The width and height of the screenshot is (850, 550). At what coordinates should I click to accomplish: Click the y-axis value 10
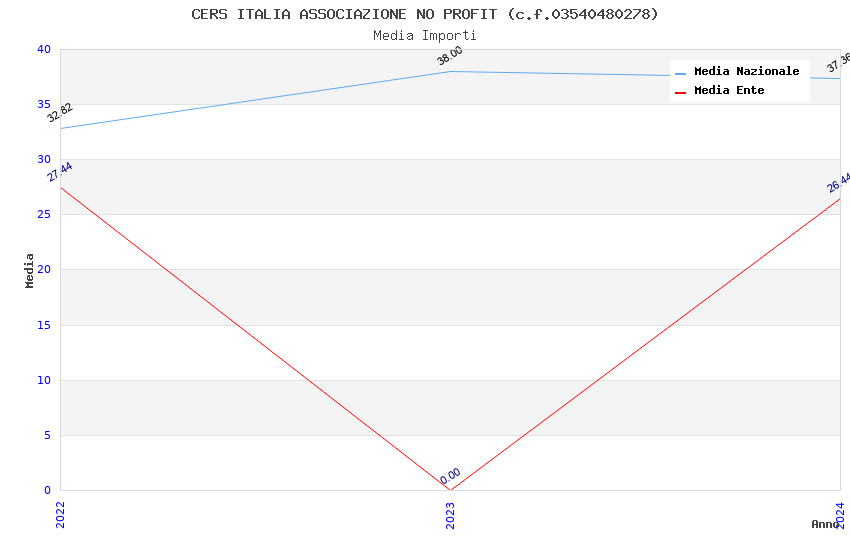click(x=44, y=380)
